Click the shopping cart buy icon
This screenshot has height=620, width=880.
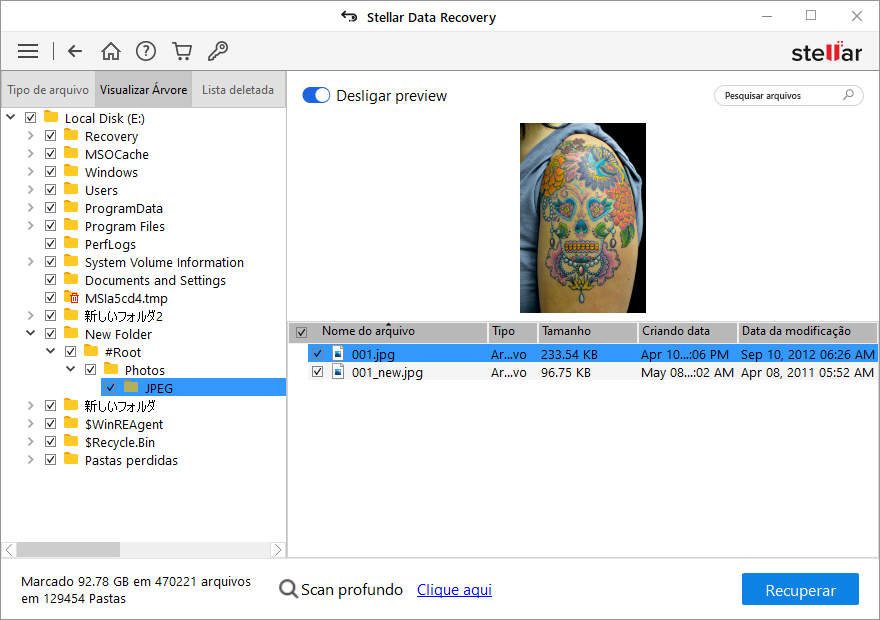[x=181, y=51]
